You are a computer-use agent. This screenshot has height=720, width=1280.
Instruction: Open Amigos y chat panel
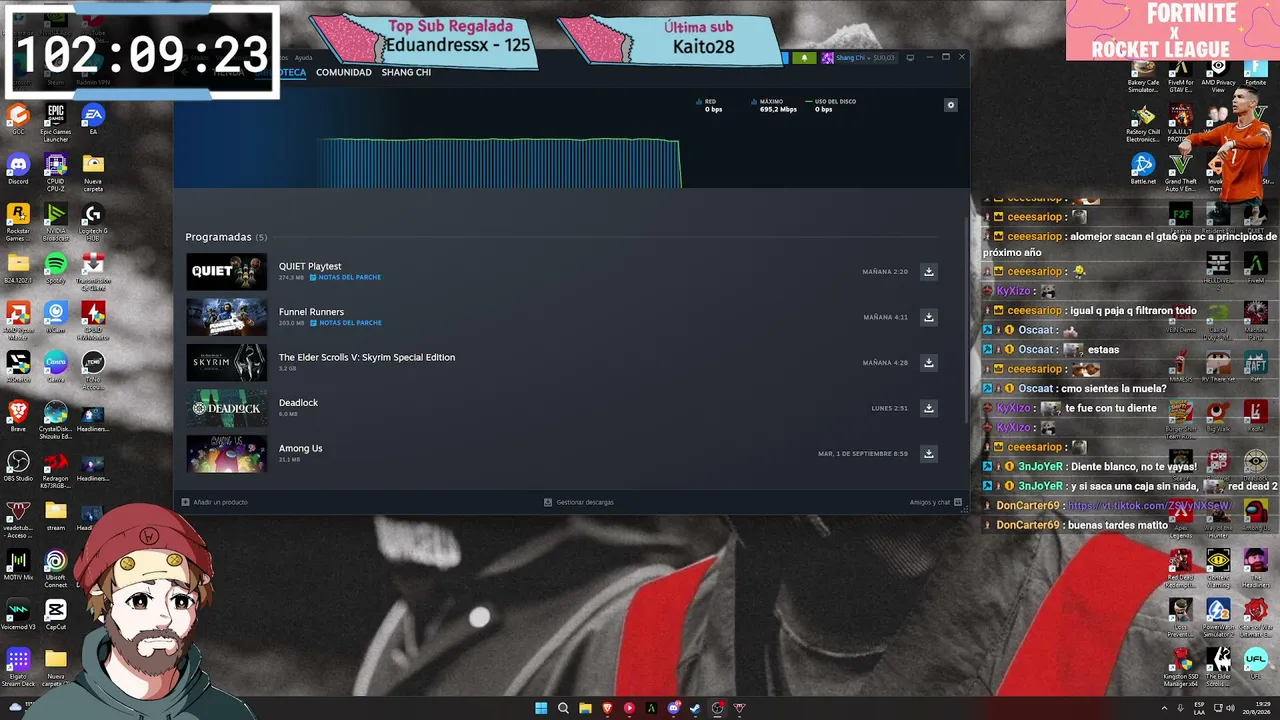[936, 502]
